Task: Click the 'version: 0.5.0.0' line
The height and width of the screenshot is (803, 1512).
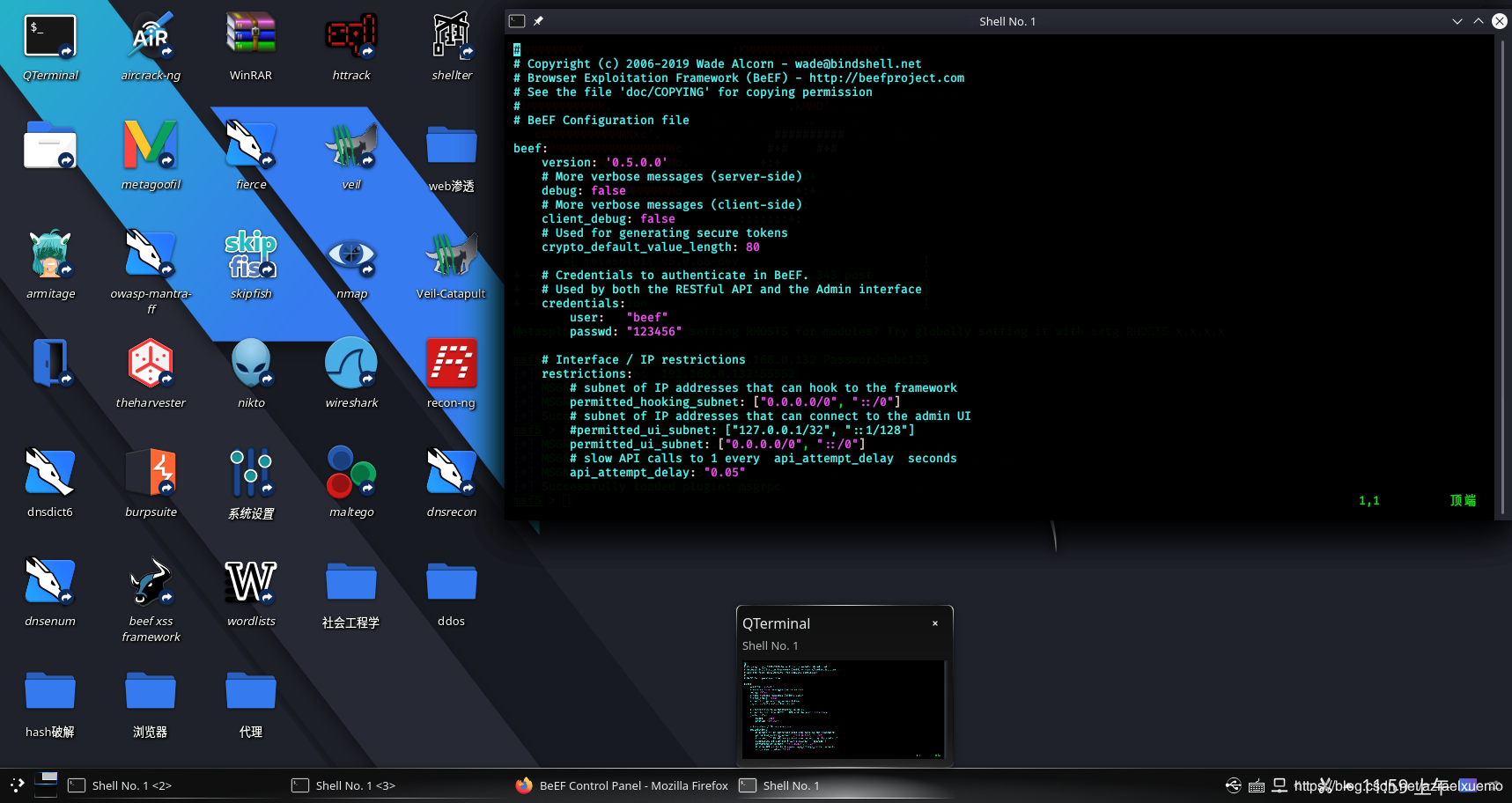Action: point(605,162)
